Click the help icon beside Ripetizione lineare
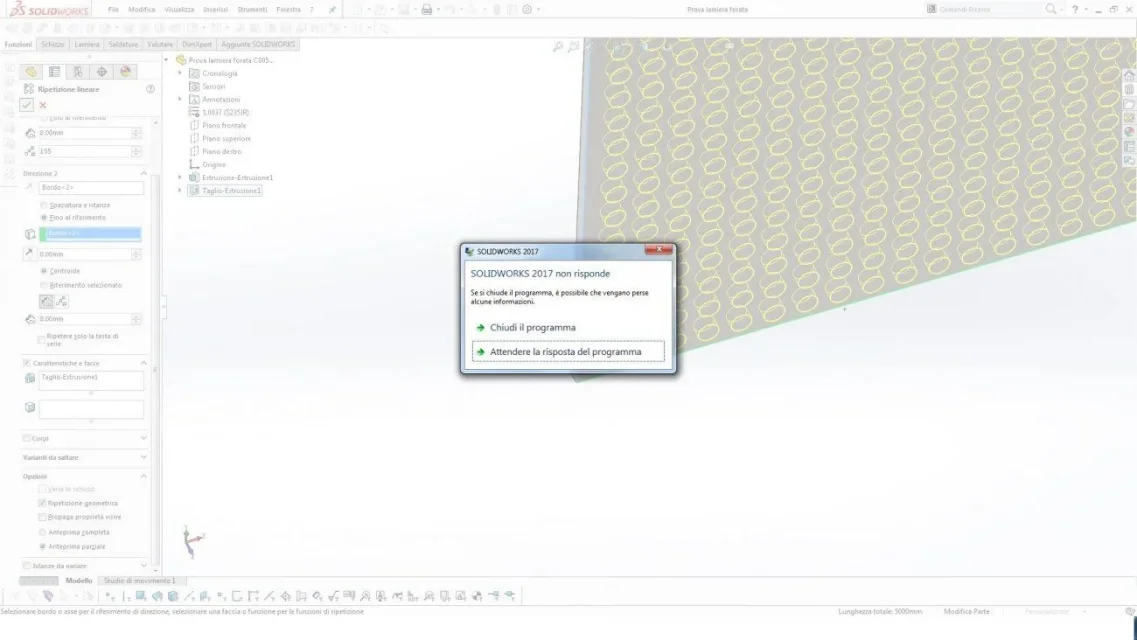 coord(150,89)
